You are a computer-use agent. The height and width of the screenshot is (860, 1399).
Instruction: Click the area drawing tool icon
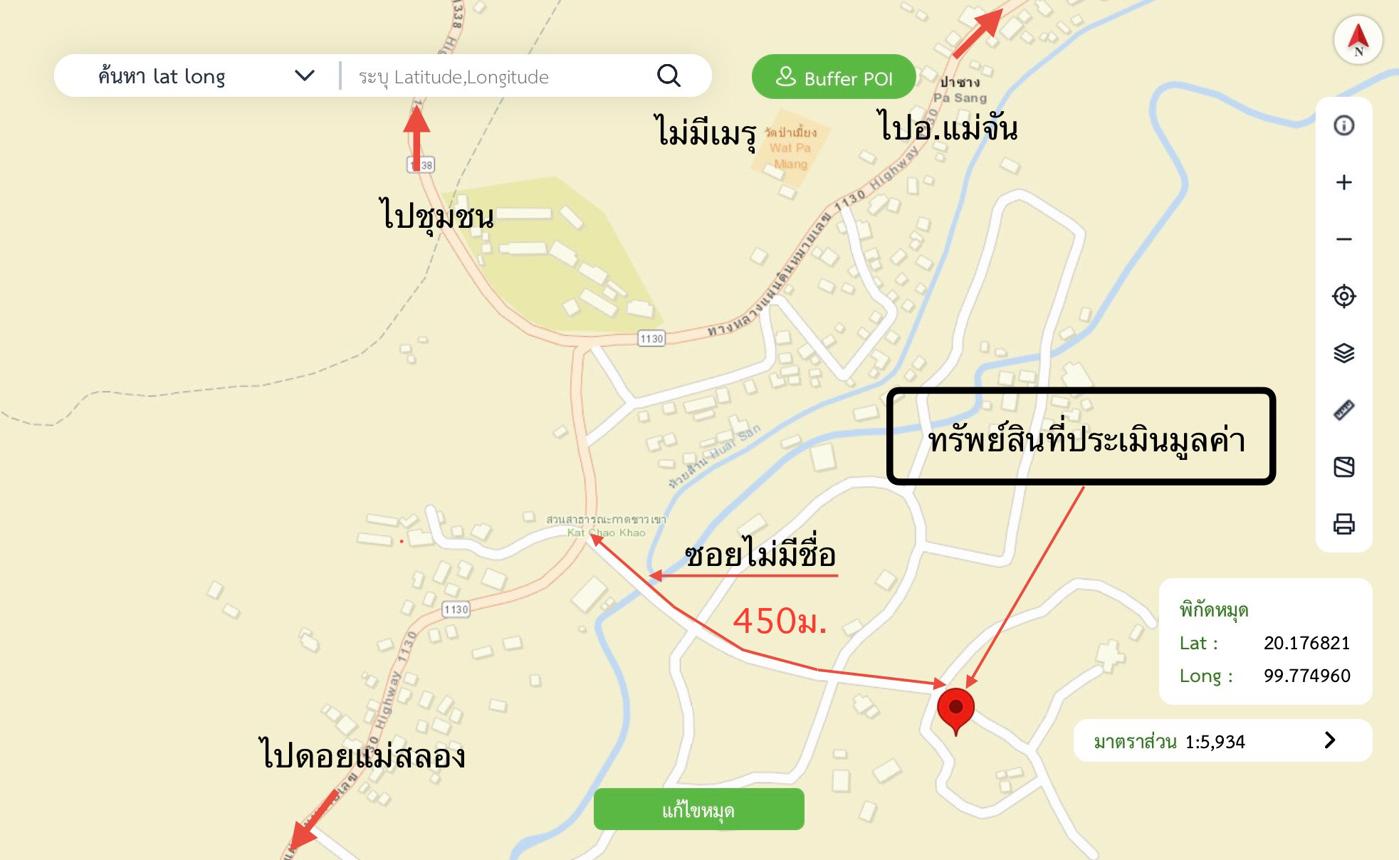pos(1344,467)
